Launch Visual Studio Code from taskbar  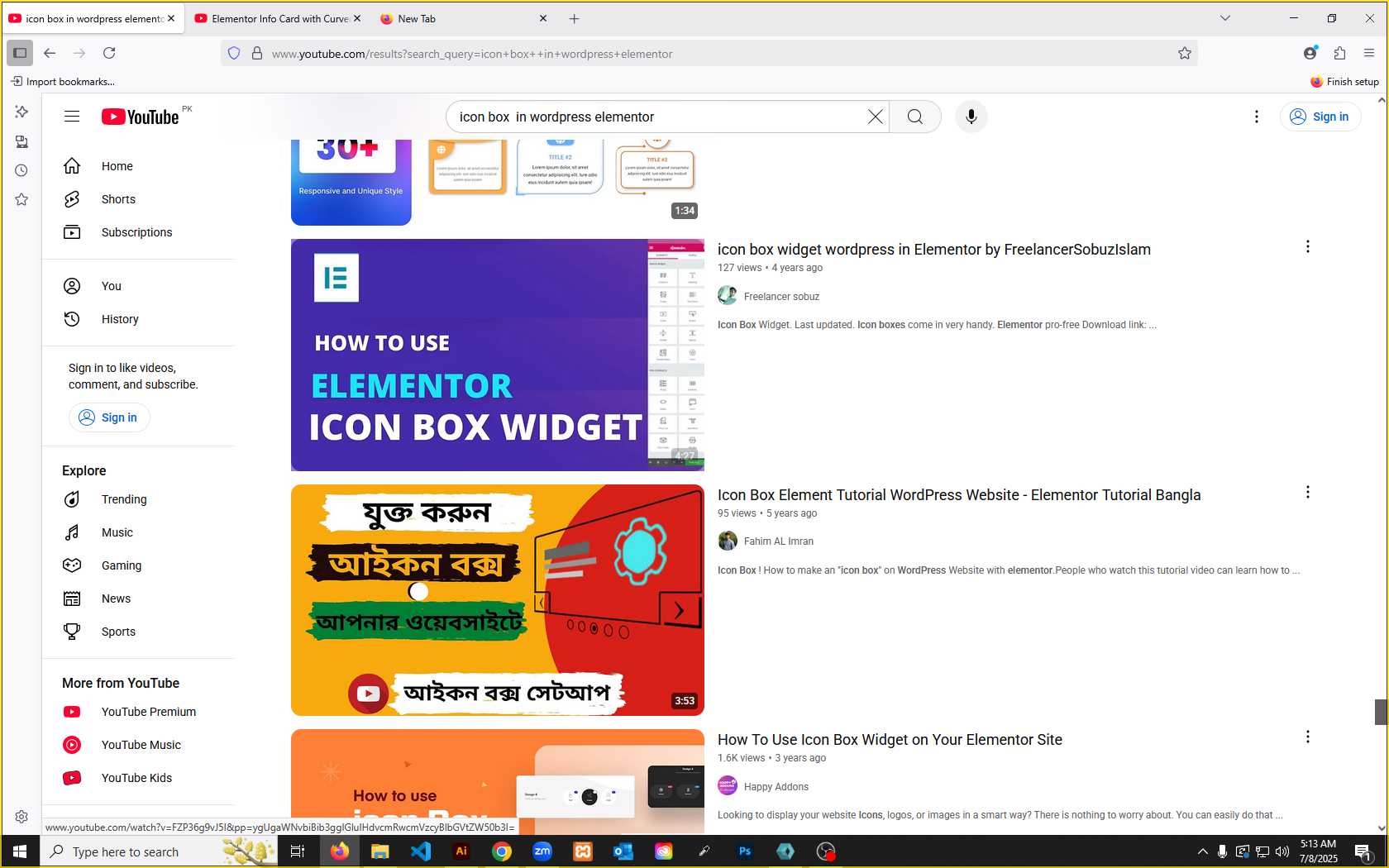pyautogui.click(x=421, y=851)
